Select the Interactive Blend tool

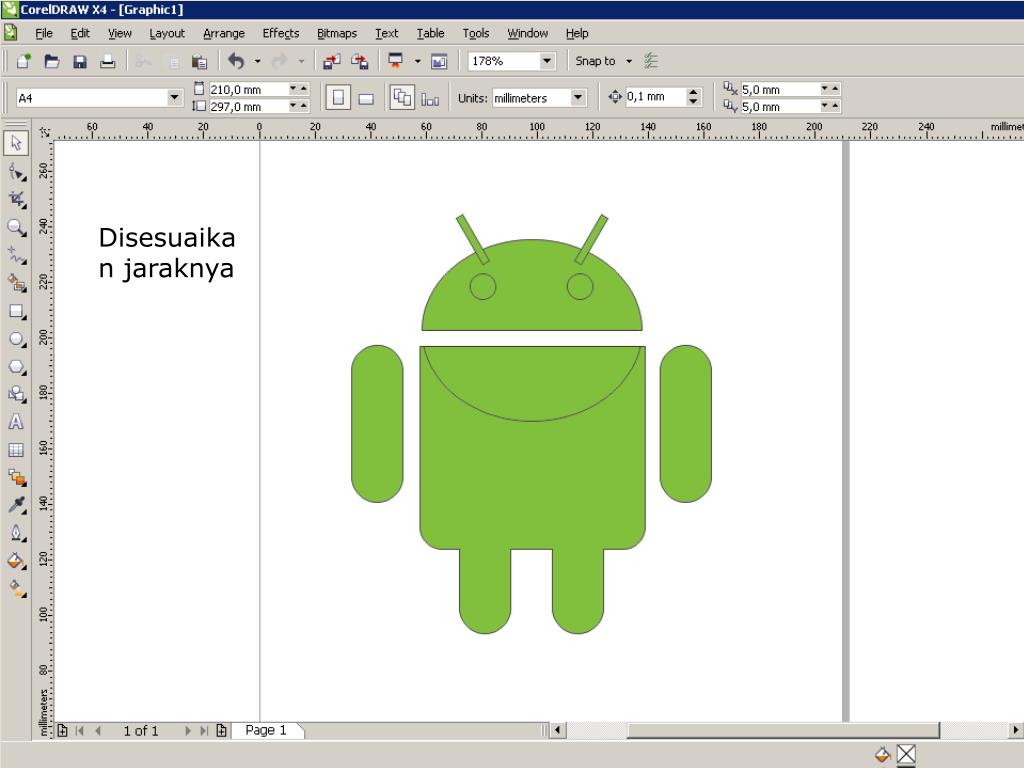(16, 477)
